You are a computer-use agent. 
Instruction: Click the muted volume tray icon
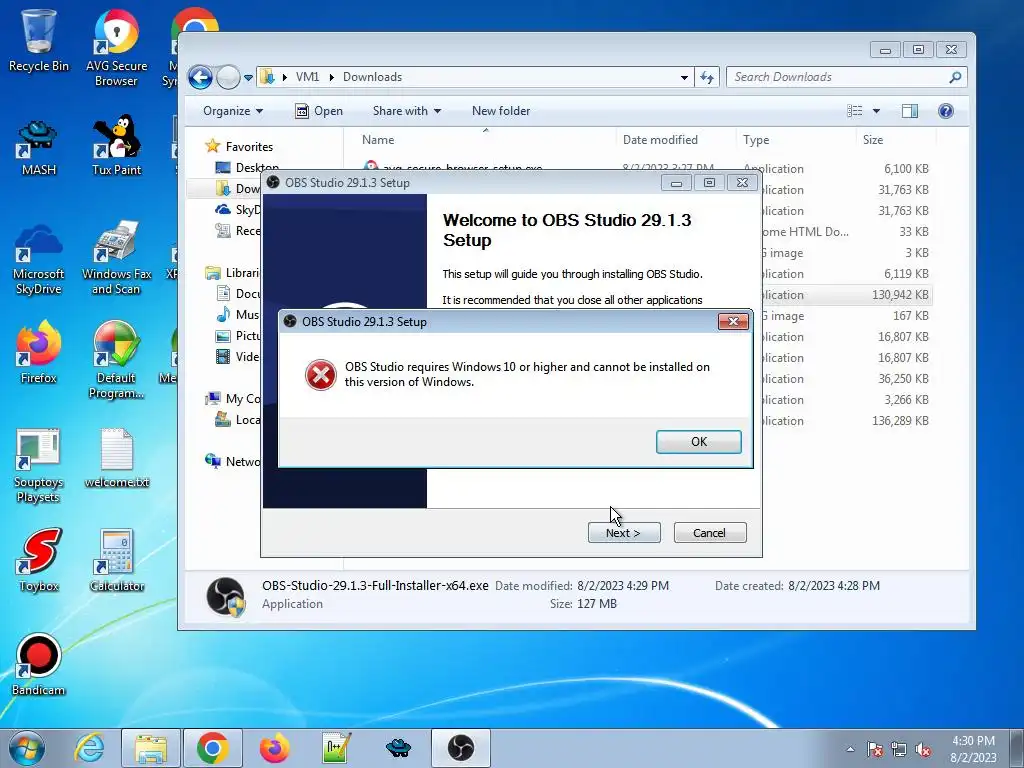[923, 749]
